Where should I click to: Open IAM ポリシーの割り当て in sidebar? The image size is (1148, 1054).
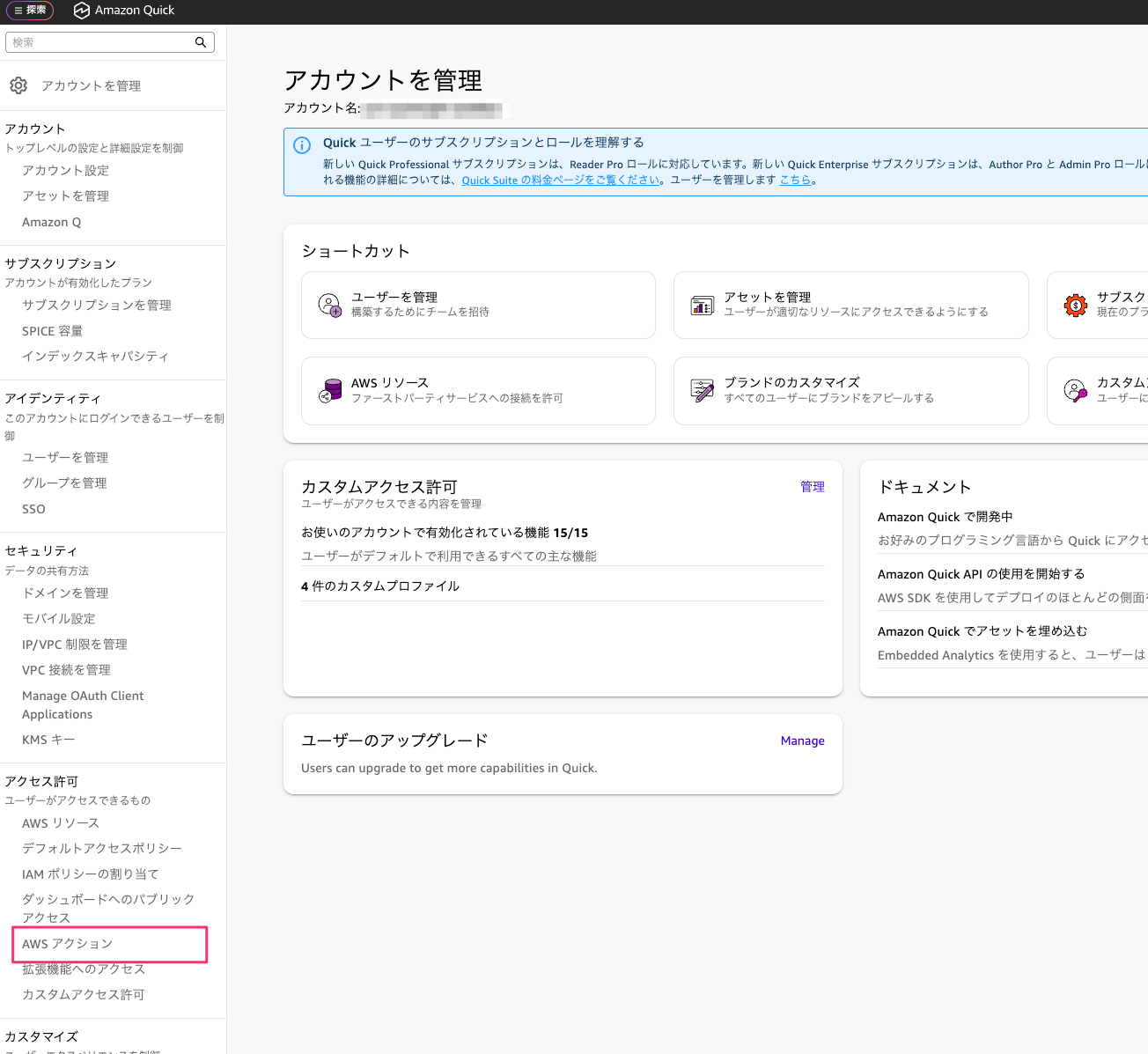coord(91,874)
